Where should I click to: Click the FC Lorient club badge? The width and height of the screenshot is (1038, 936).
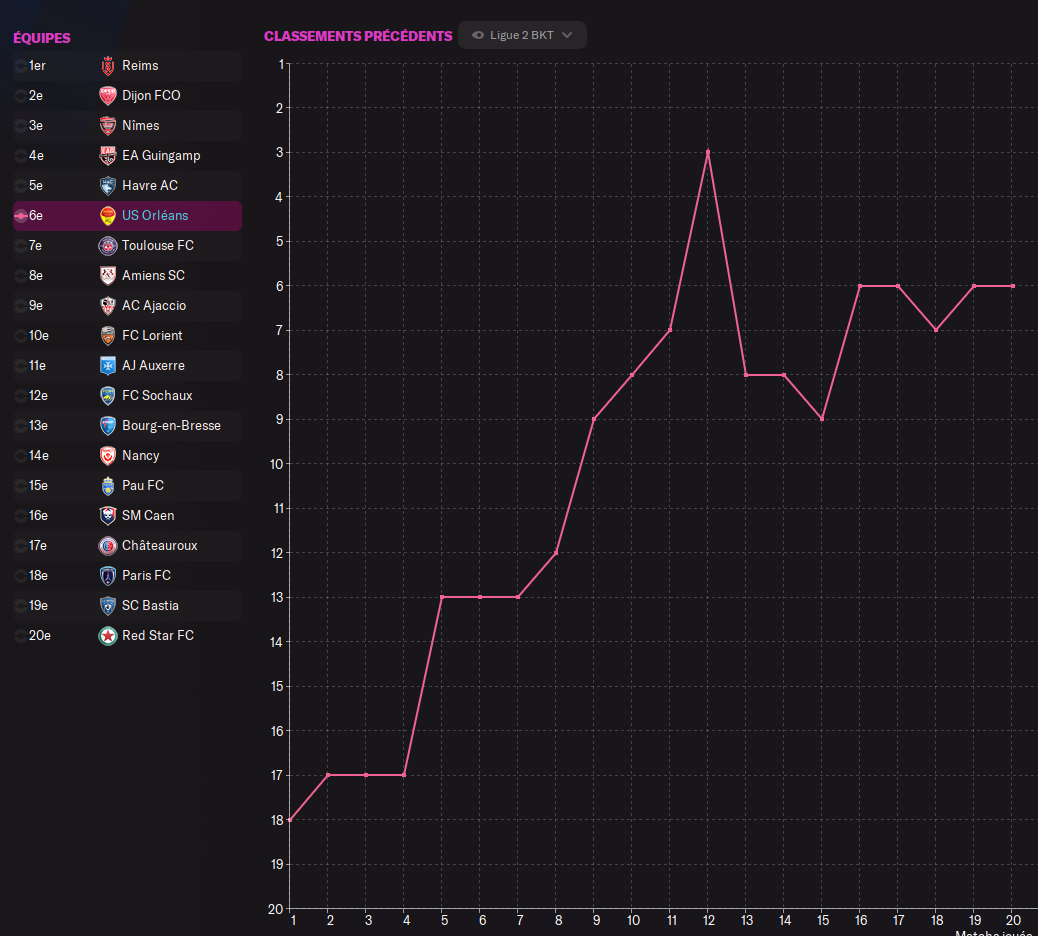(107, 336)
